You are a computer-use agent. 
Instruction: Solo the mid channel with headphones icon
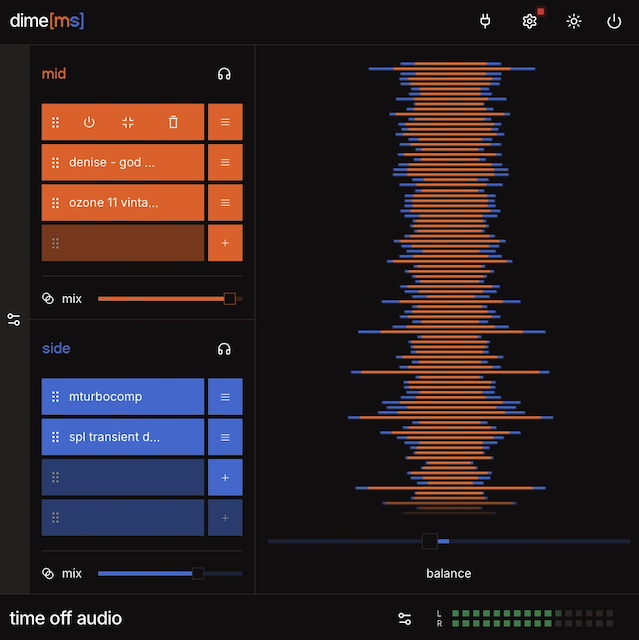coord(225,74)
